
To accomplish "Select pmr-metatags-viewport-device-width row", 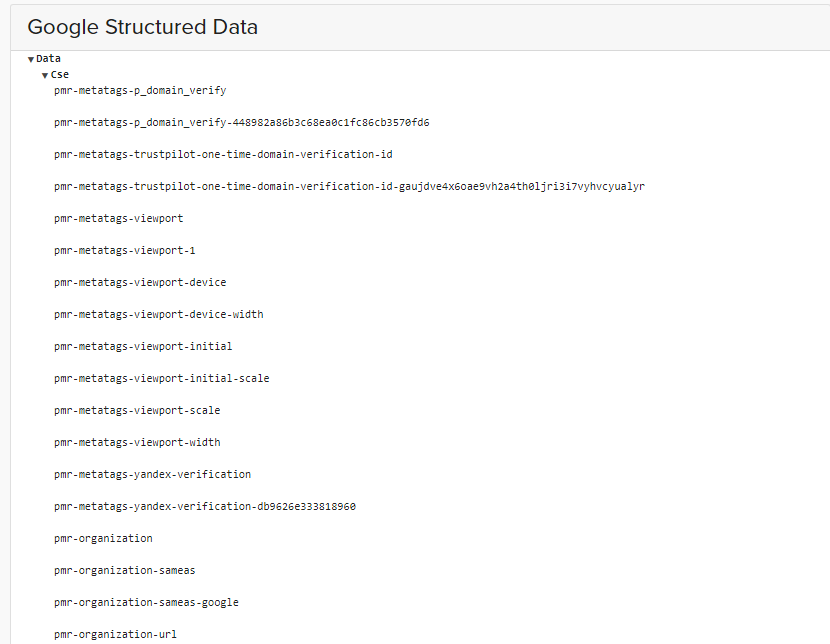I will [159, 314].
